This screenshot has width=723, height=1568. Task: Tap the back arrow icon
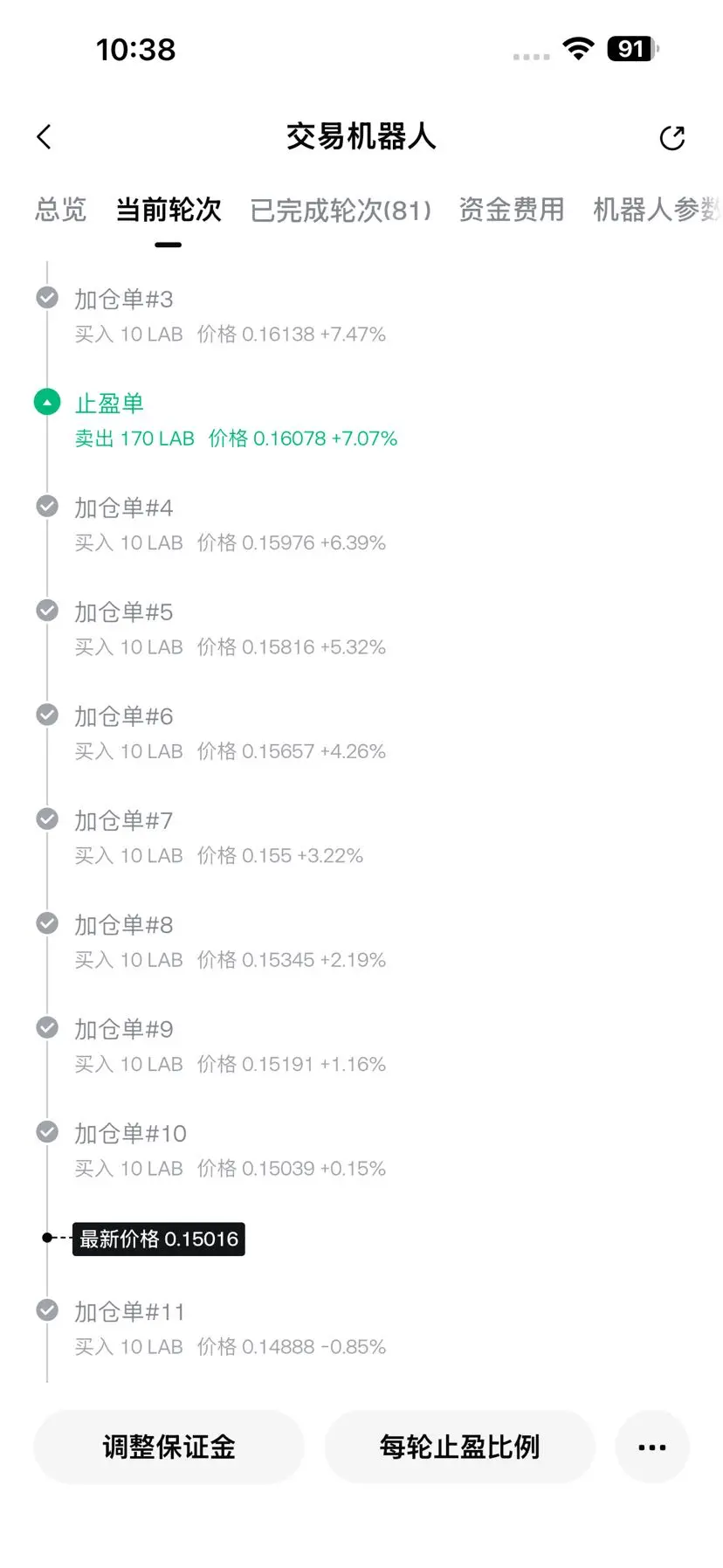point(45,137)
